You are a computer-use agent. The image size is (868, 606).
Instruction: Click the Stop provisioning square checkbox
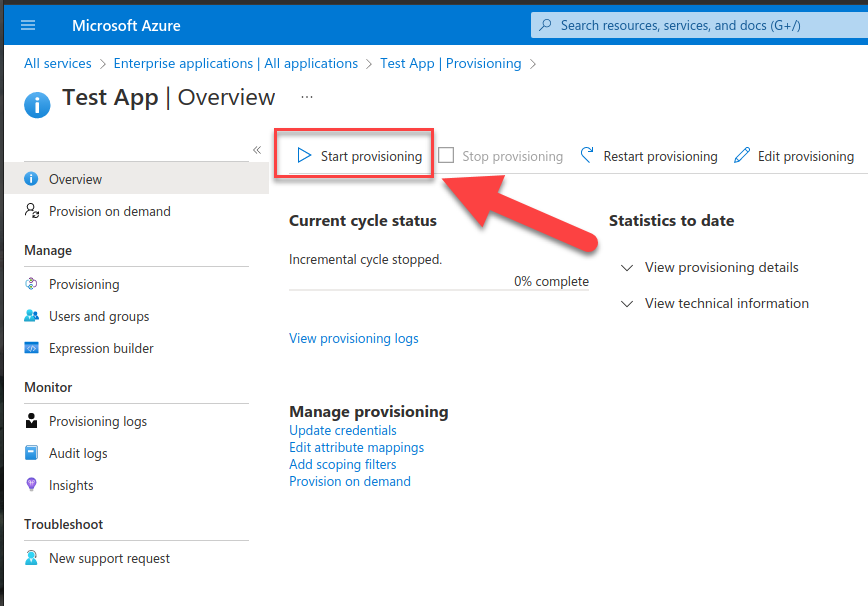pos(446,156)
